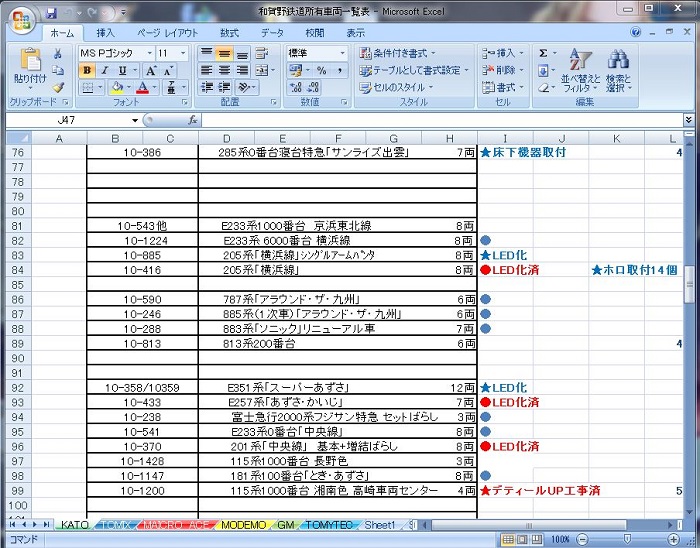Screen dimensions: 700x548
Task: Open 並べ替えとフィルタ sort and filter
Action: coord(580,71)
